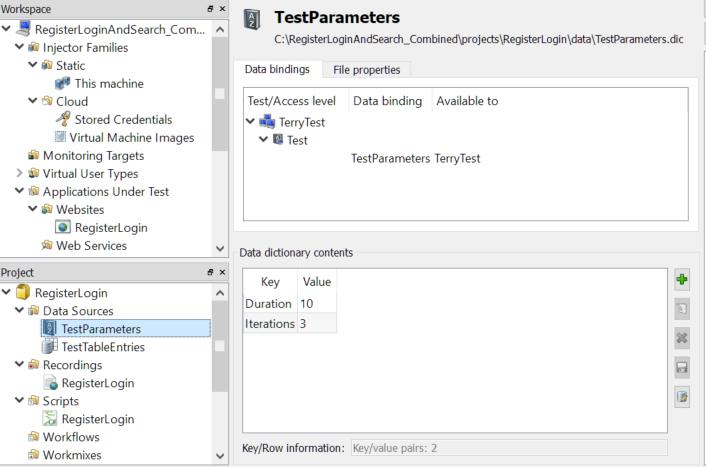
Task: Click the Value cell for Duration
Action: 316,303
